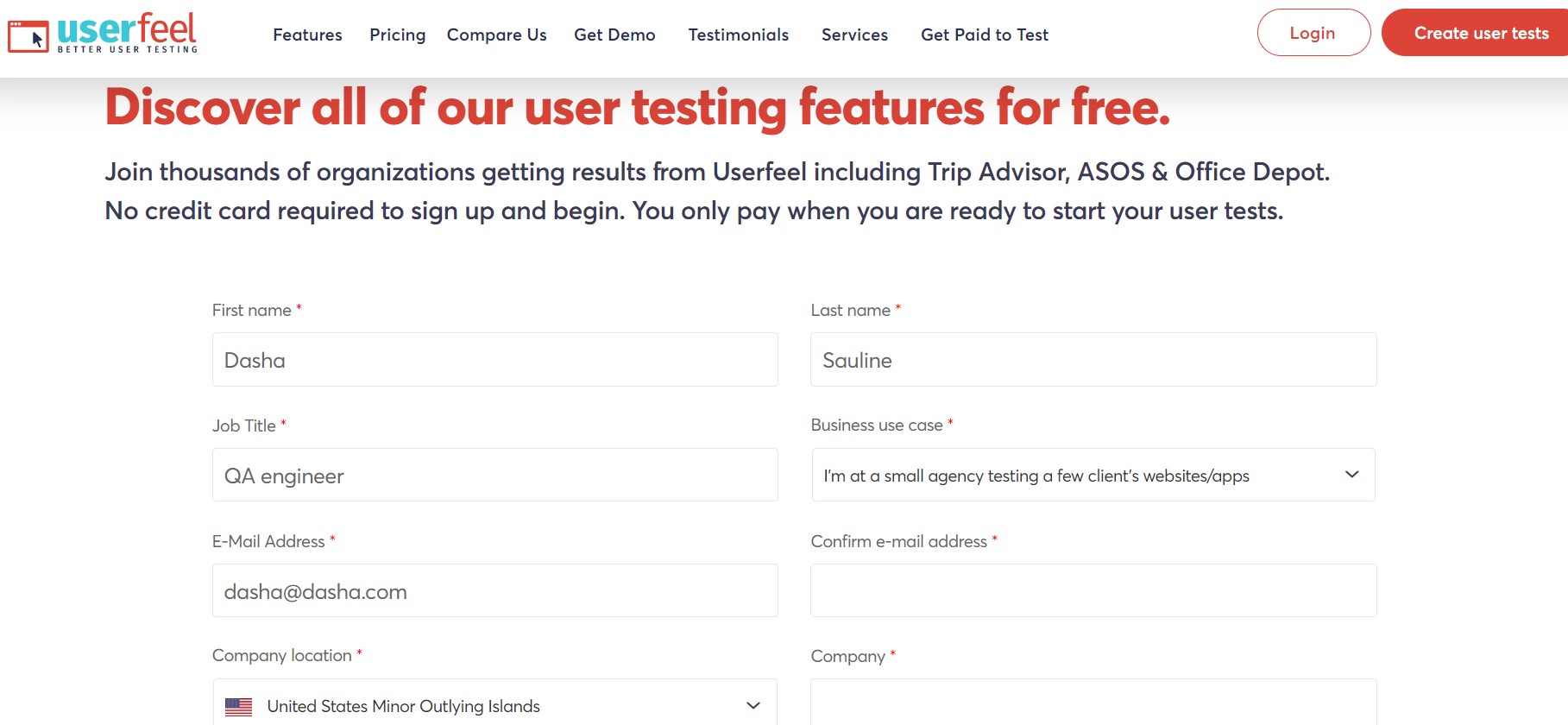The width and height of the screenshot is (1568, 725).
Task: Click the headline "Discover all of our user testing features for free."
Action: point(638,108)
